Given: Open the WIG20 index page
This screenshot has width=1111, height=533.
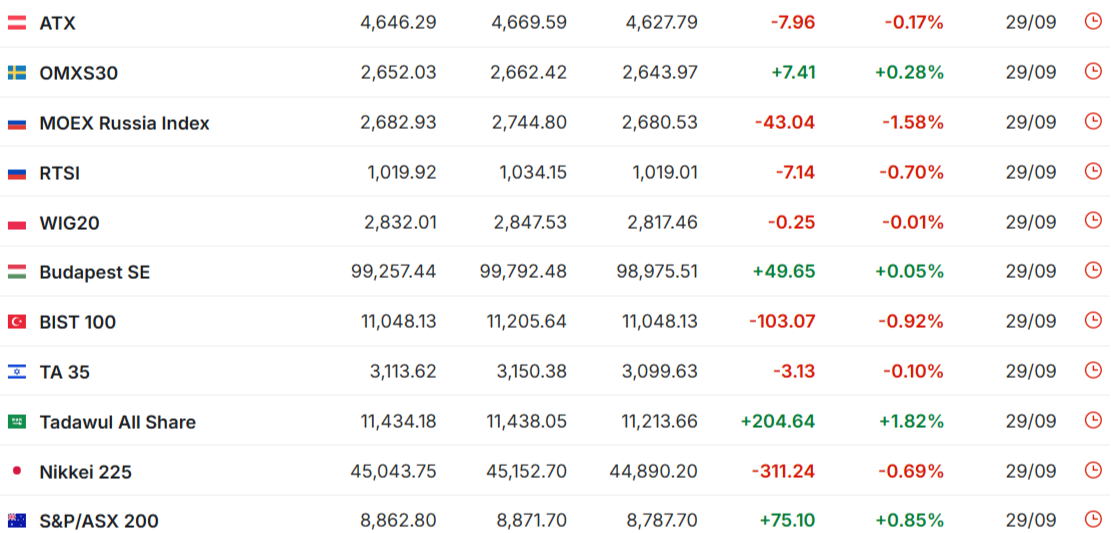Looking at the screenshot, I should (x=69, y=223).
